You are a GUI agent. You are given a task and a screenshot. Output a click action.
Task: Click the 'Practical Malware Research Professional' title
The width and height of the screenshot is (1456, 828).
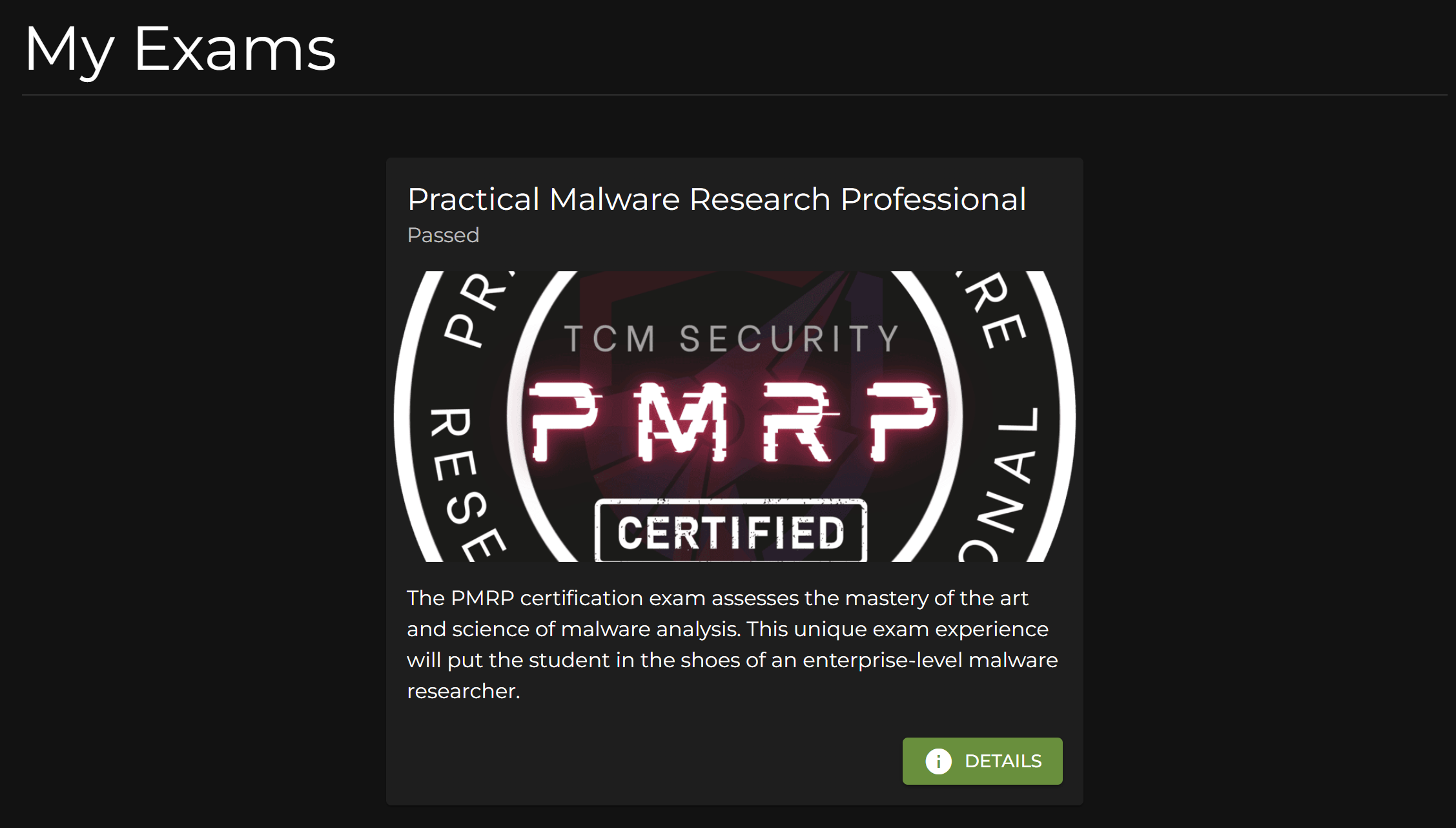[x=717, y=199]
